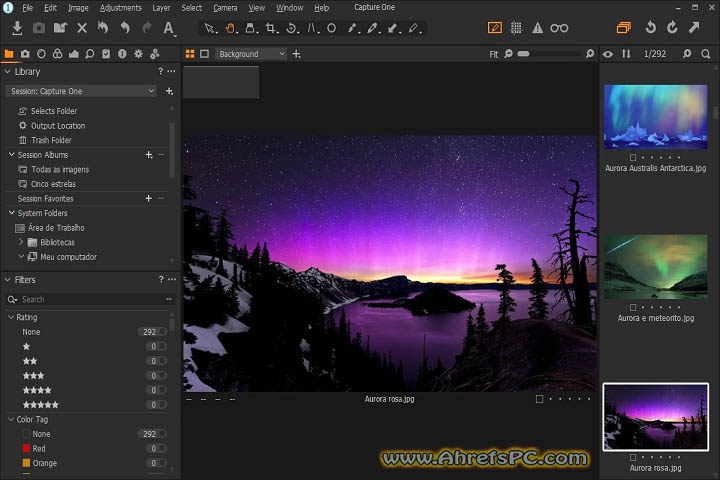This screenshot has width=720, height=480.
Task: Switch to multi-view grid viewer mode
Action: click(190, 54)
